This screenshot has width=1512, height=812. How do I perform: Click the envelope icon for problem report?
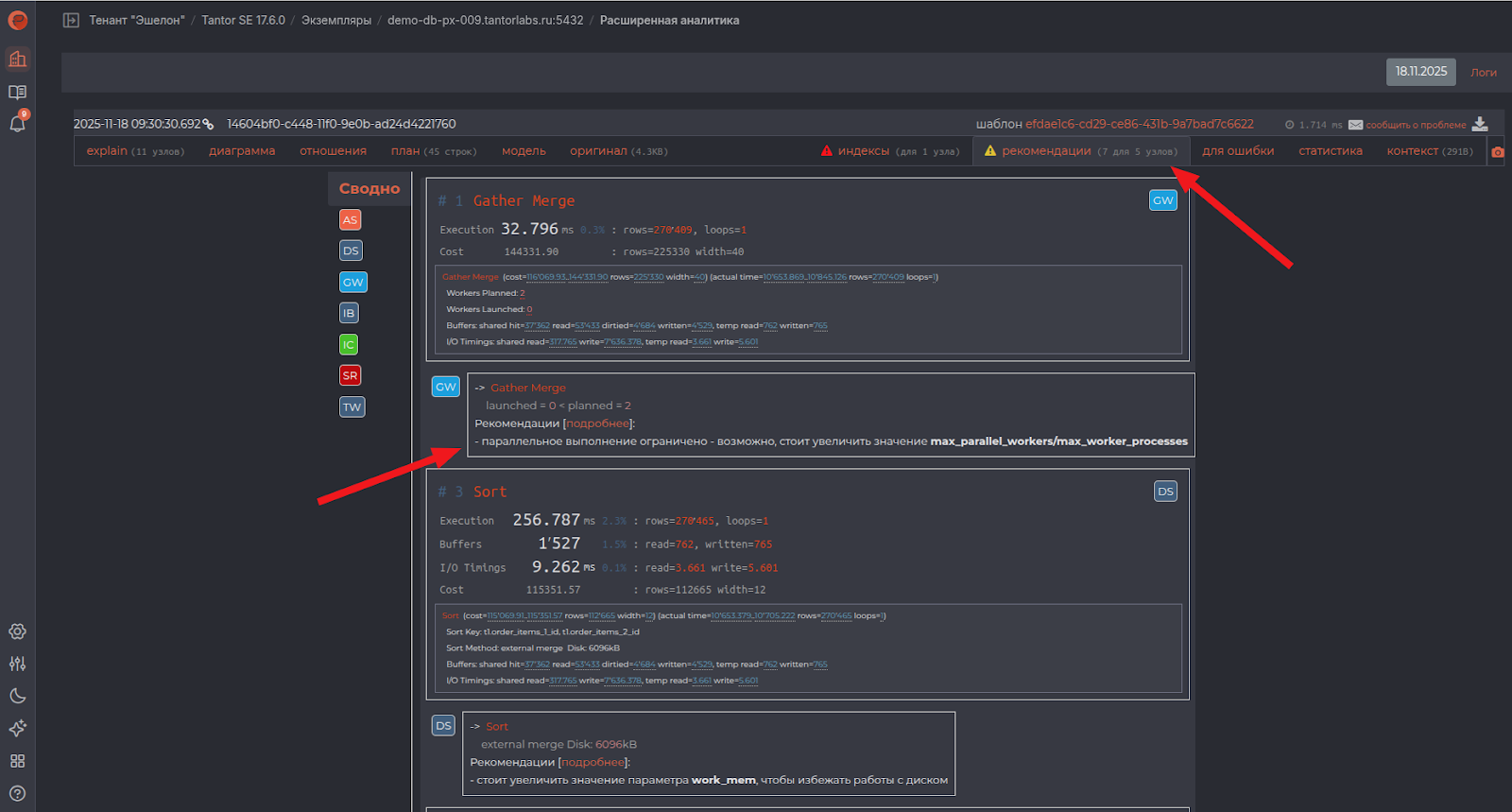click(1355, 125)
